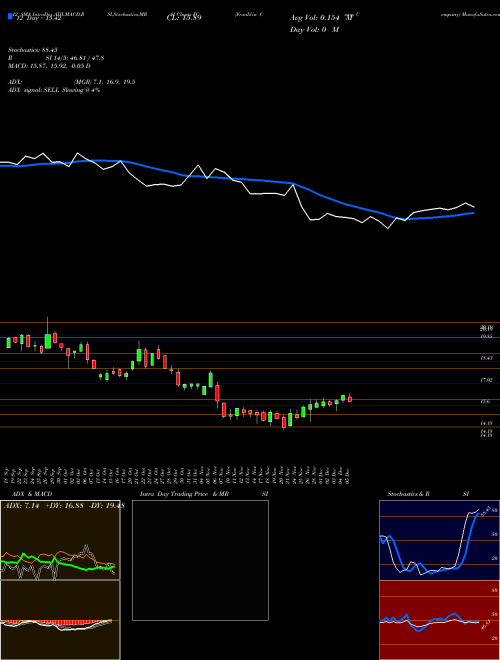Click the last red candlestick on the chart
This screenshot has height=660, width=500.
pos(350,398)
